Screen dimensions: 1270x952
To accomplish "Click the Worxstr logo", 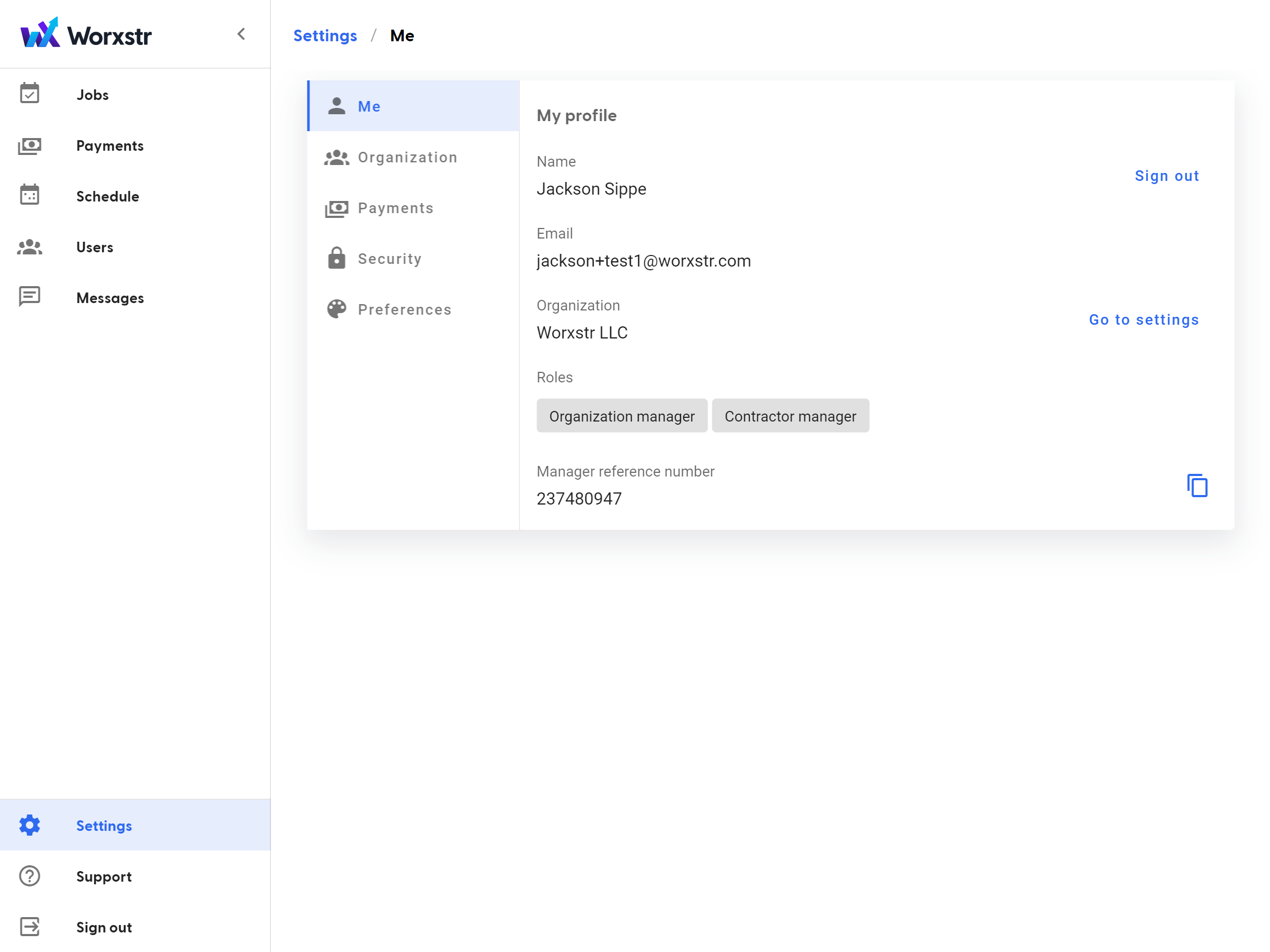I will point(86,34).
